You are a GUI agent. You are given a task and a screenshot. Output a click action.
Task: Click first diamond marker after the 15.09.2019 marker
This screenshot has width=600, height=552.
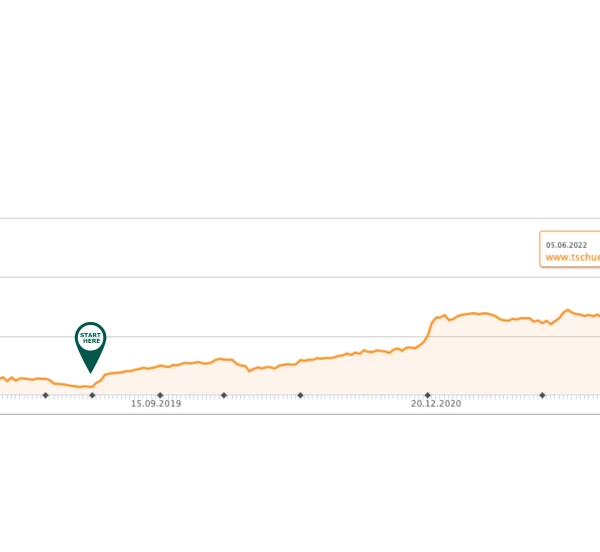click(x=223, y=395)
